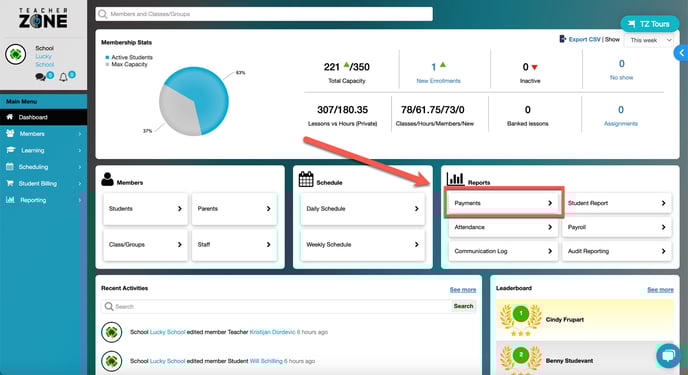Expand the Members sidebar menu
The image size is (688, 375).
(43, 134)
